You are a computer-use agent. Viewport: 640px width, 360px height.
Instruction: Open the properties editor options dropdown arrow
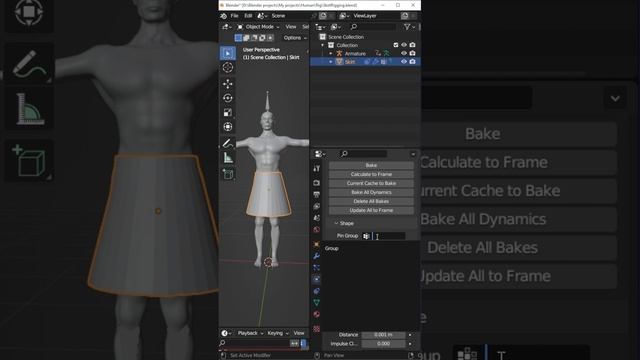413,154
